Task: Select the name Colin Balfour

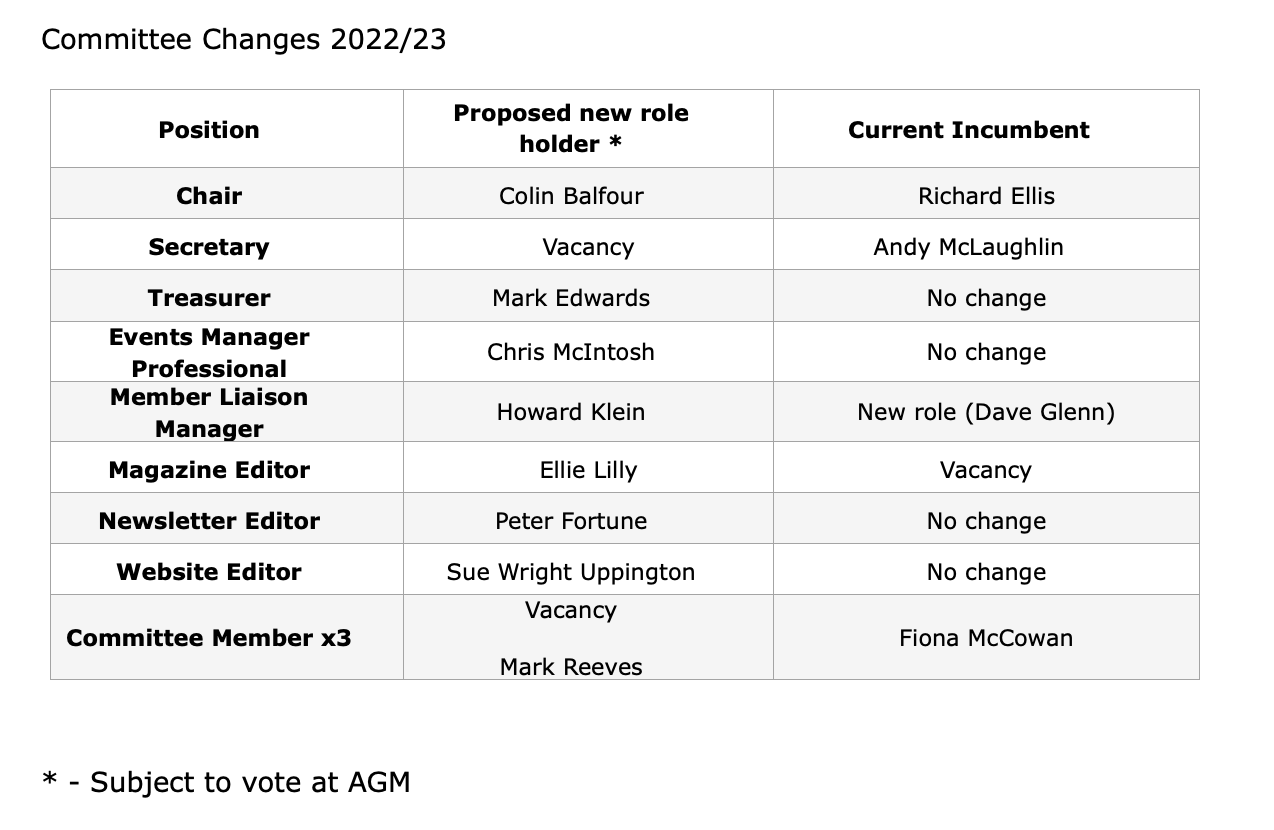Action: 571,196
